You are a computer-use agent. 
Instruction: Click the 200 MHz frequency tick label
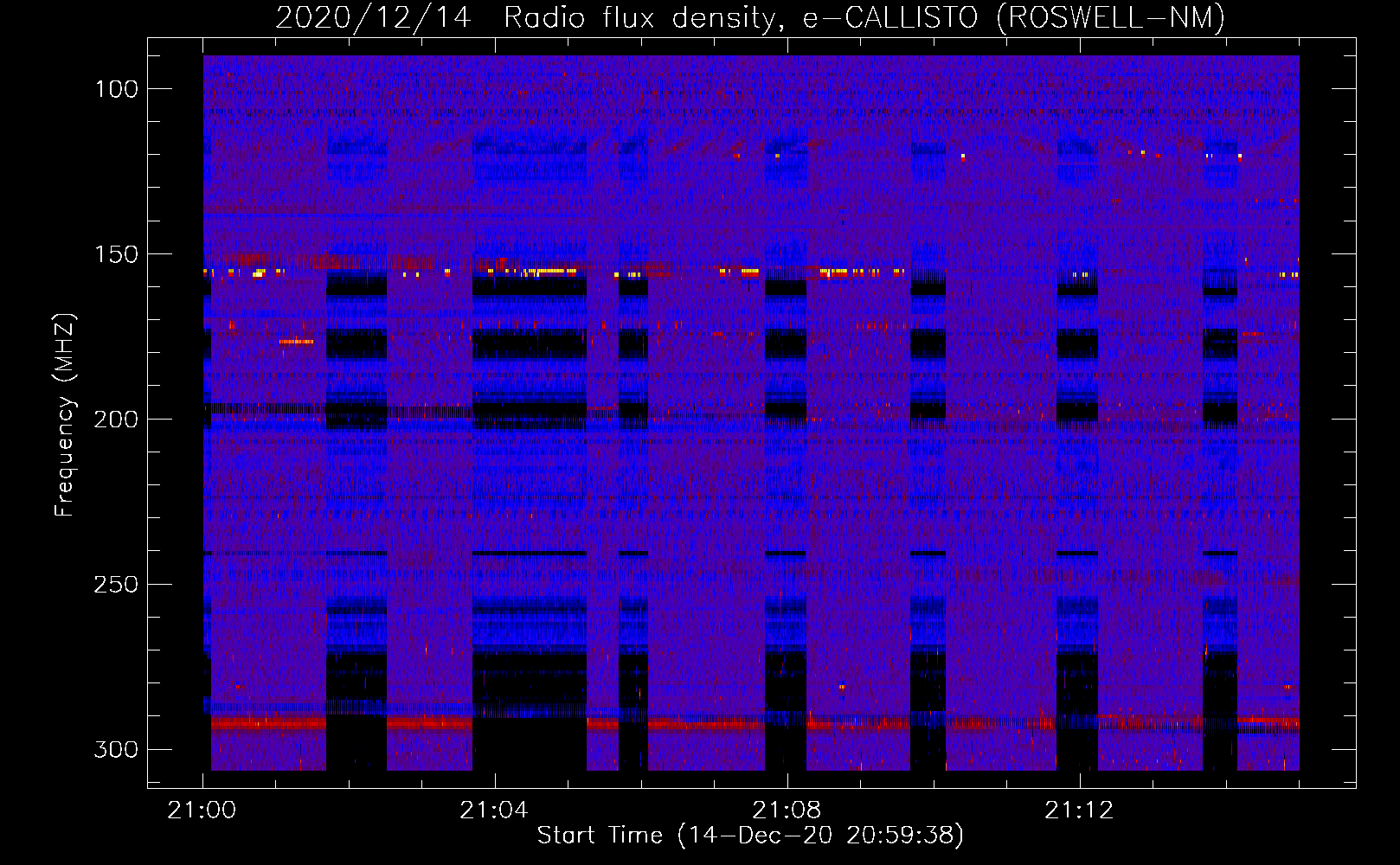pos(116,420)
